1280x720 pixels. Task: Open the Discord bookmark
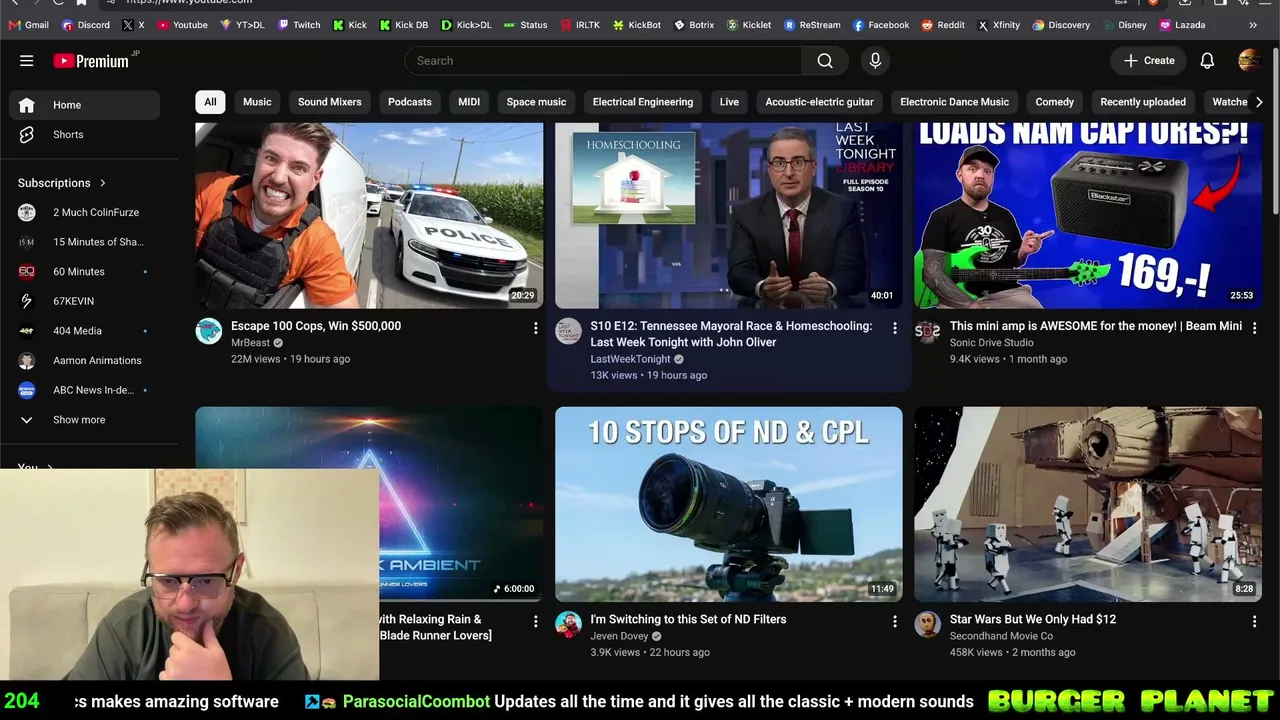86,25
